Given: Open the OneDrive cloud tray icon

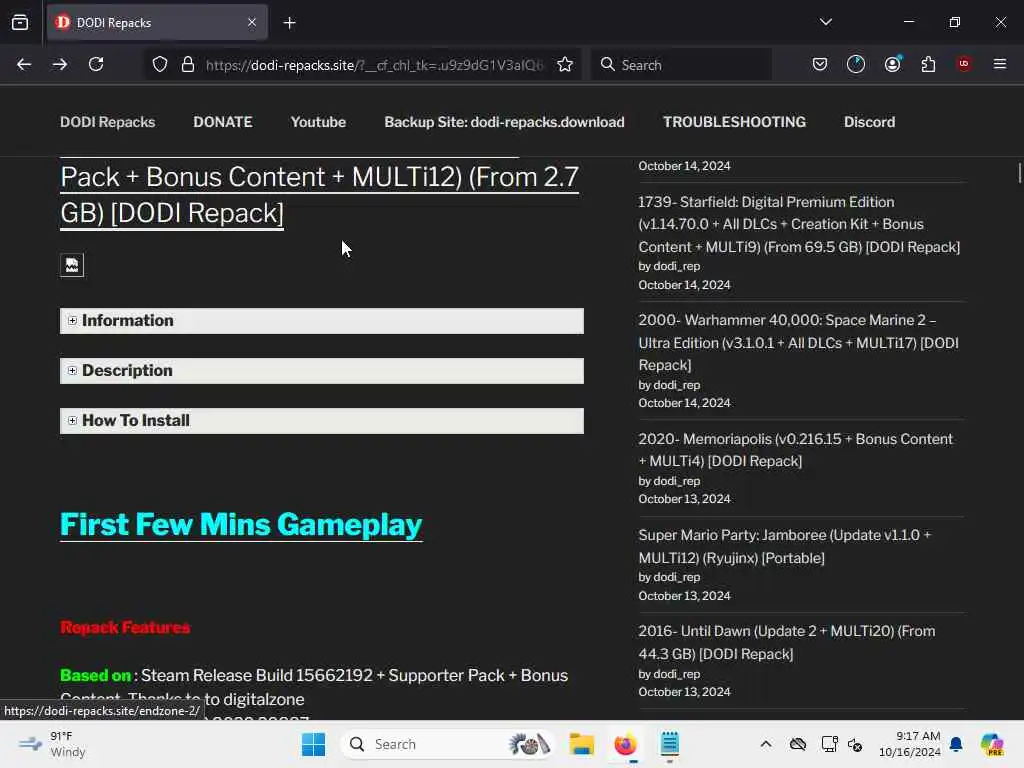Looking at the screenshot, I should tap(797, 744).
